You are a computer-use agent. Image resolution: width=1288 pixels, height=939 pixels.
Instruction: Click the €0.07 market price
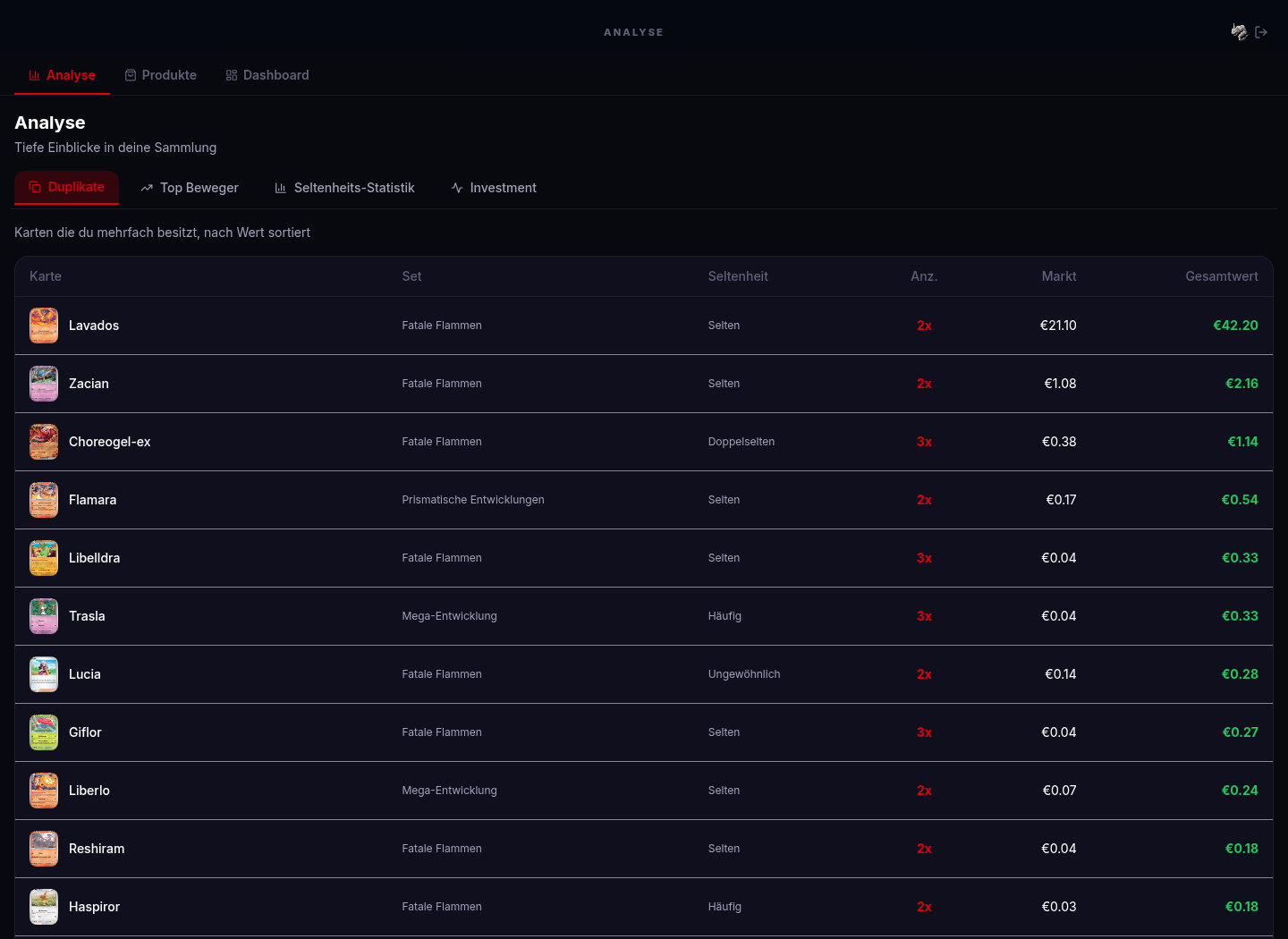click(1059, 791)
